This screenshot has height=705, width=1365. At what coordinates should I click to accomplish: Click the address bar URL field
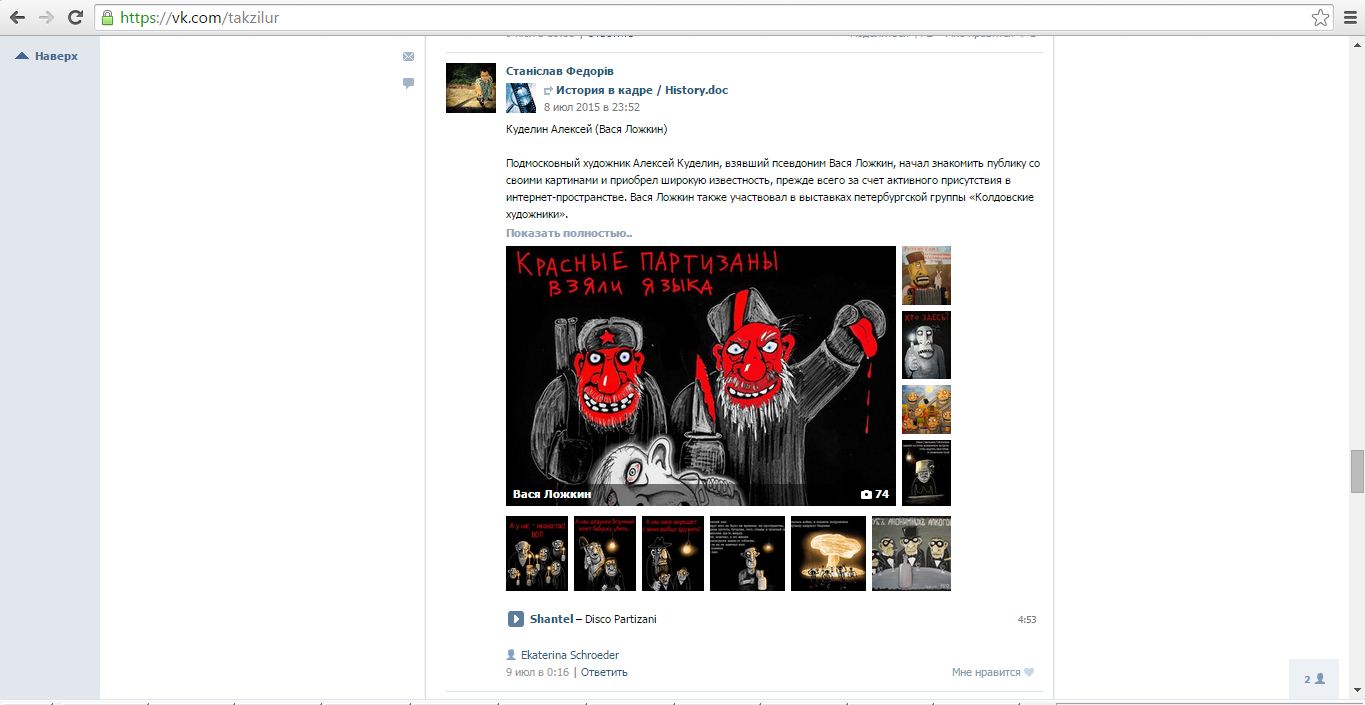pos(700,17)
